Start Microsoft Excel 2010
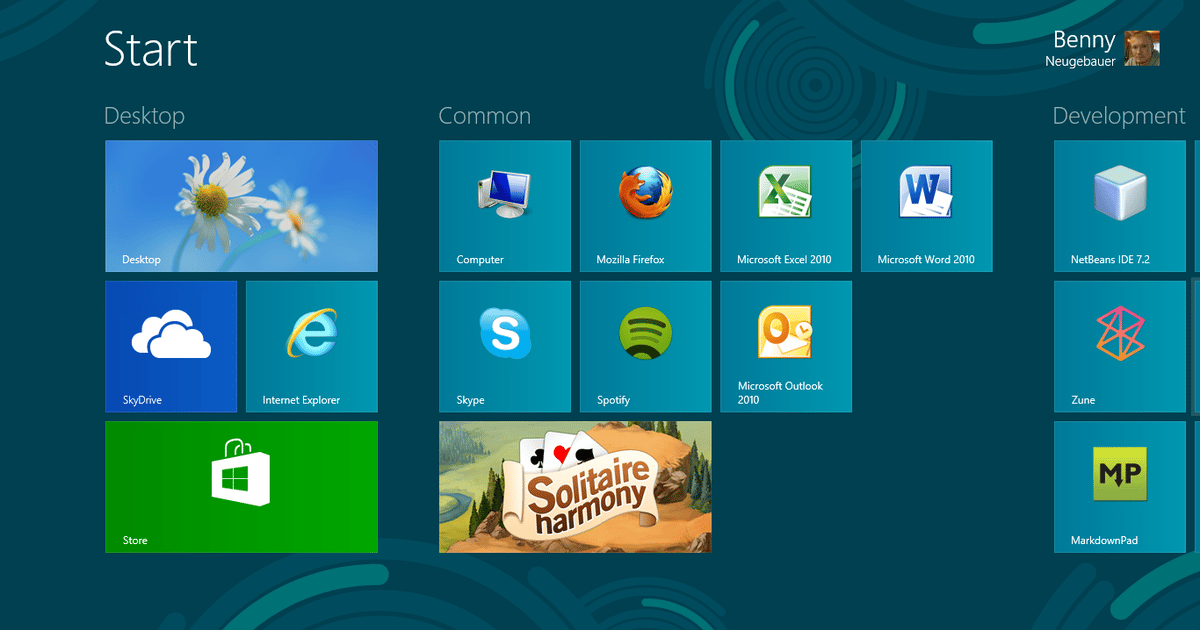The width and height of the screenshot is (1200, 630). pyautogui.click(x=786, y=206)
